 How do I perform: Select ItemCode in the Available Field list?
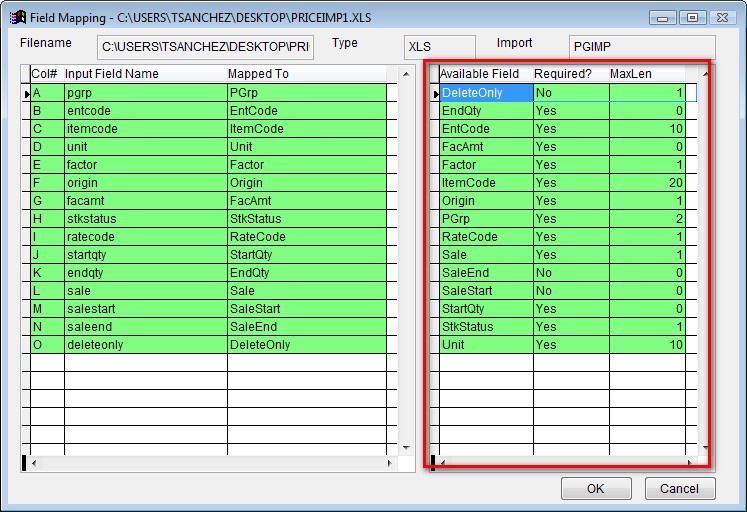pyautogui.click(x=486, y=183)
